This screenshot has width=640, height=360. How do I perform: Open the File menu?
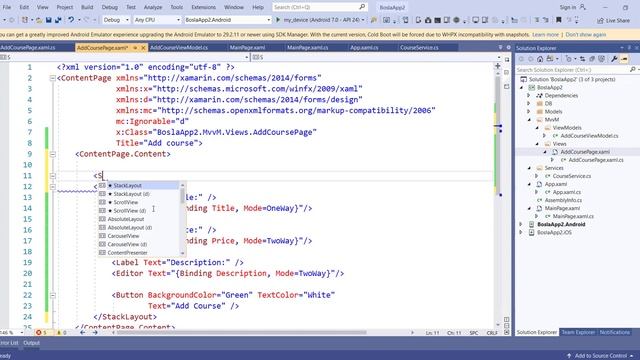click(x=7, y=7)
